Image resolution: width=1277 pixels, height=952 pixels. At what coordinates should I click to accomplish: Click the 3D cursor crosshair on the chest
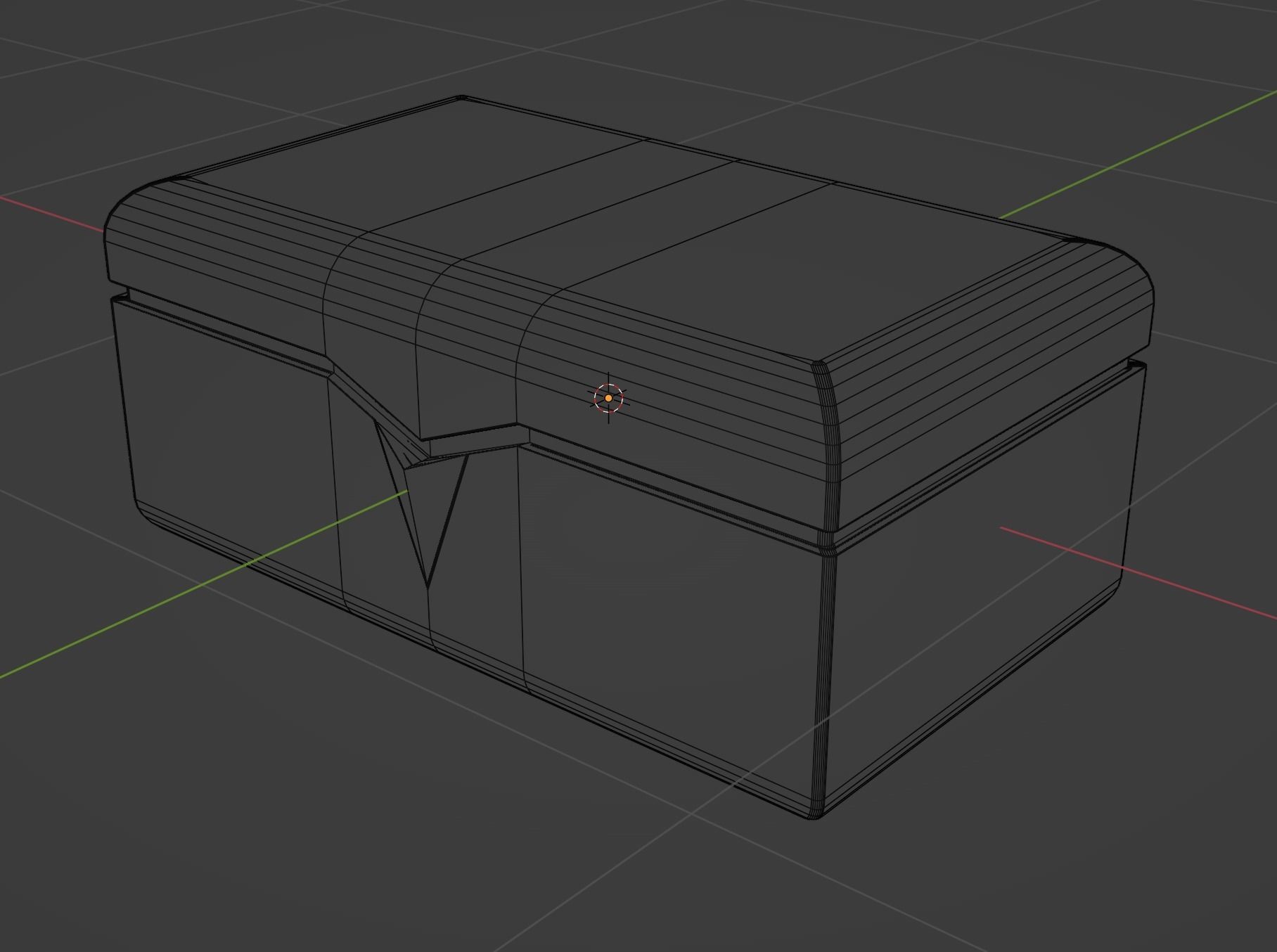pyautogui.click(x=608, y=398)
